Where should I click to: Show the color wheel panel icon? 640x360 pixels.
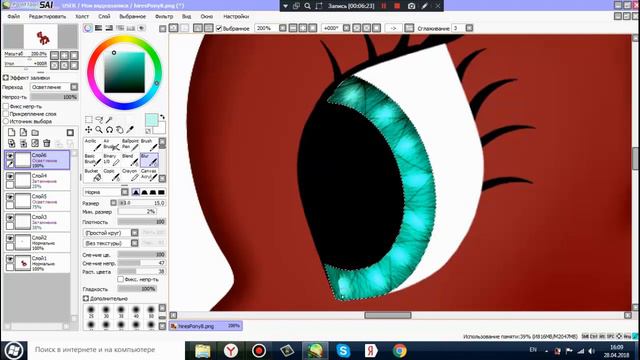(x=88, y=28)
